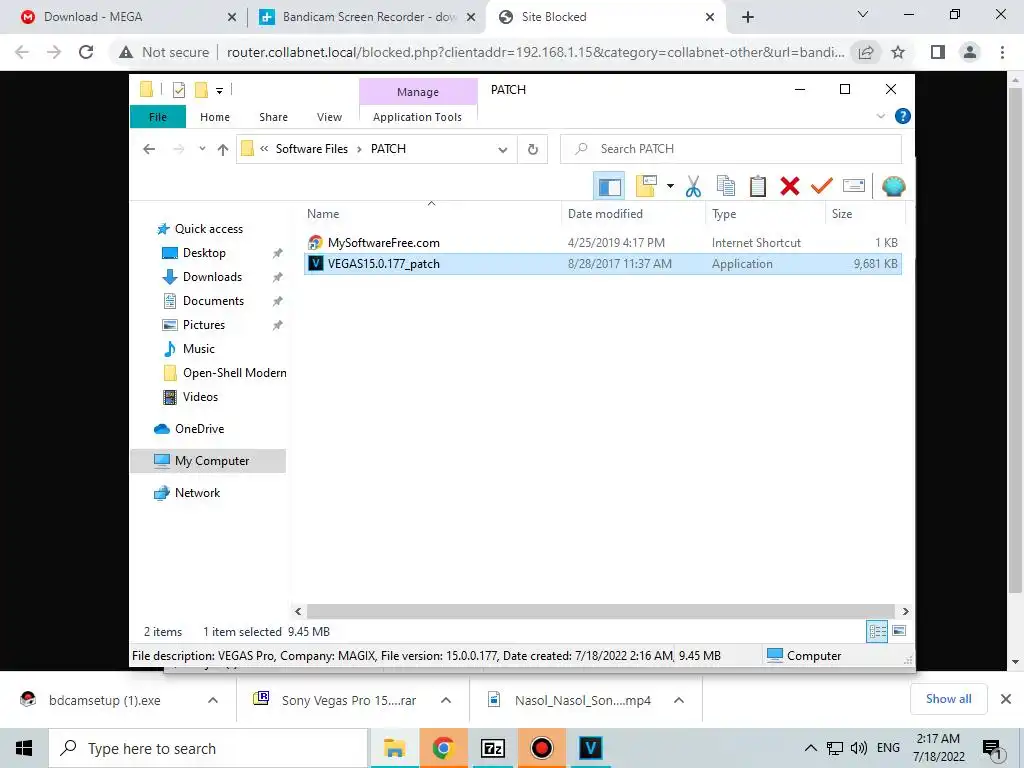This screenshot has height=768, width=1024.
Task: Open a new Chrome tab
Action: pos(748,17)
